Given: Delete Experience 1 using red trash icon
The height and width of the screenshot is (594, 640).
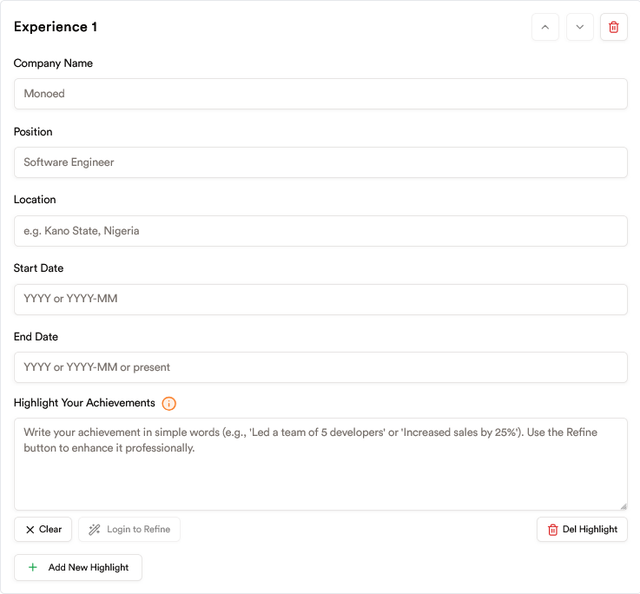Looking at the screenshot, I should [x=613, y=27].
